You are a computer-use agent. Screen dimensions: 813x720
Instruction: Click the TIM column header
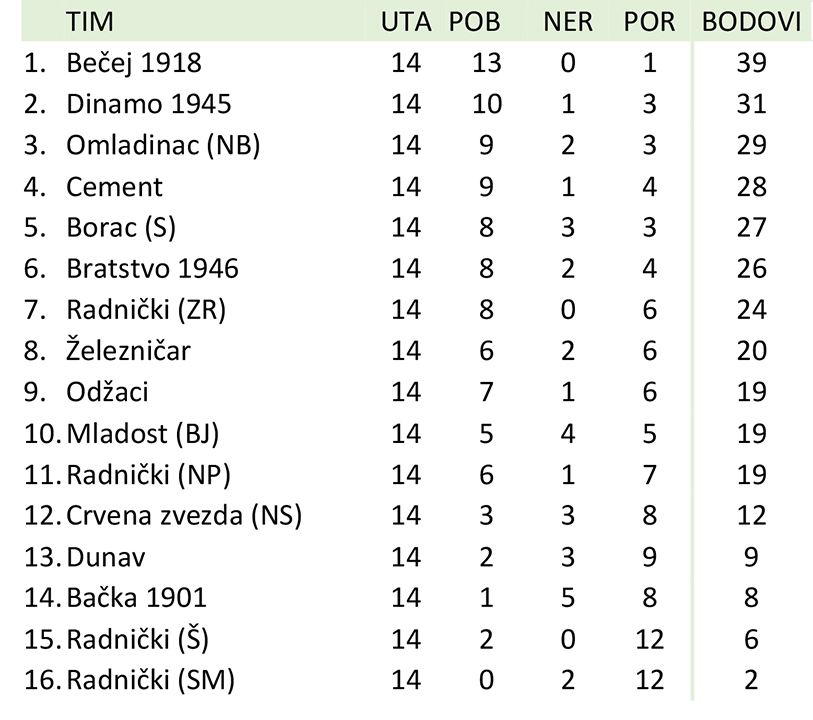(90, 22)
